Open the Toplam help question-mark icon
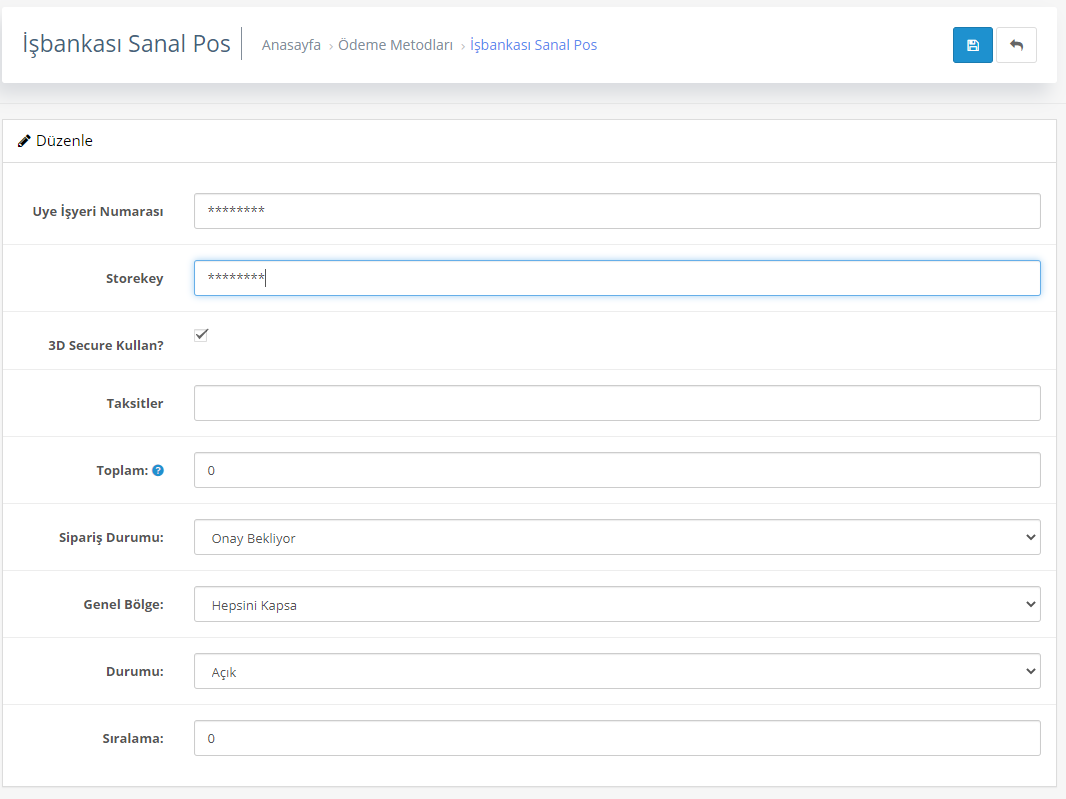The height and width of the screenshot is (799, 1066). coord(158,471)
